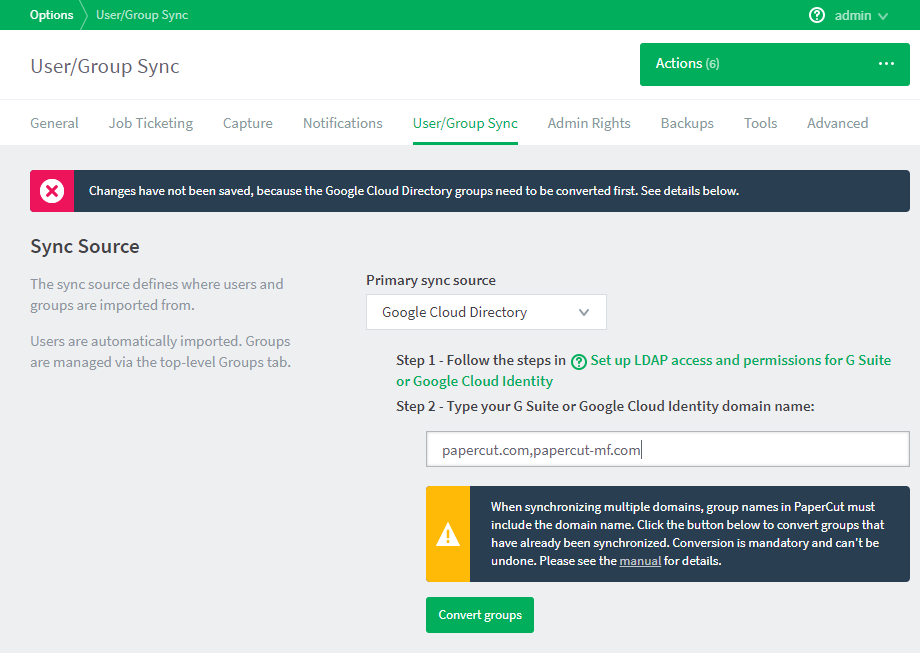Image resolution: width=920 pixels, height=653 pixels.
Task: Switch to the General tab
Action: click(54, 123)
